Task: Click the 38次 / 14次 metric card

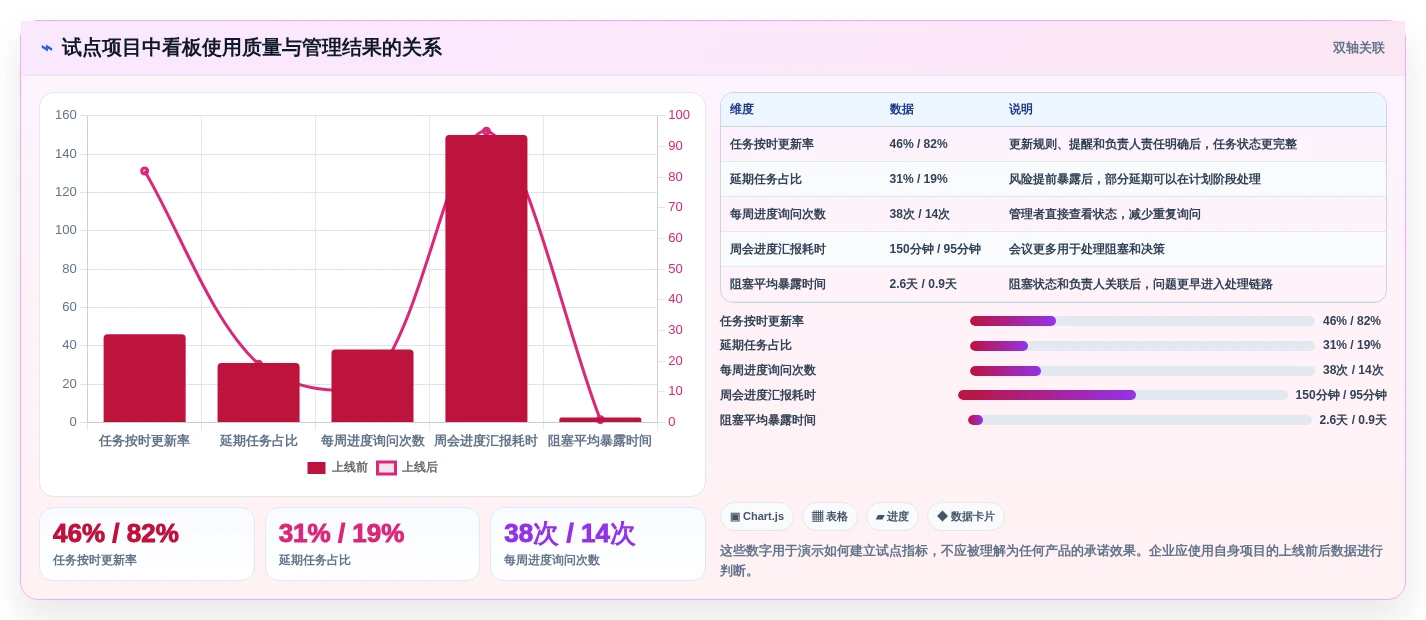Action: coord(598,544)
